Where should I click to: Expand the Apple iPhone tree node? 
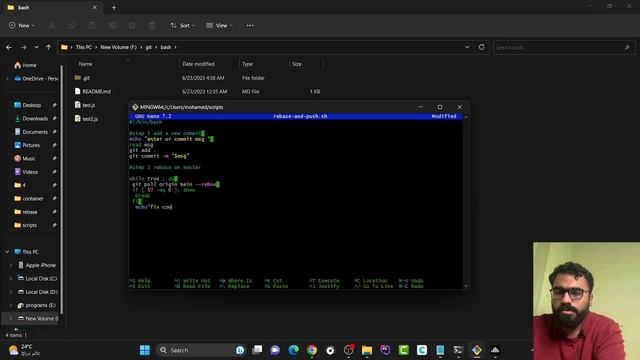point(11,265)
